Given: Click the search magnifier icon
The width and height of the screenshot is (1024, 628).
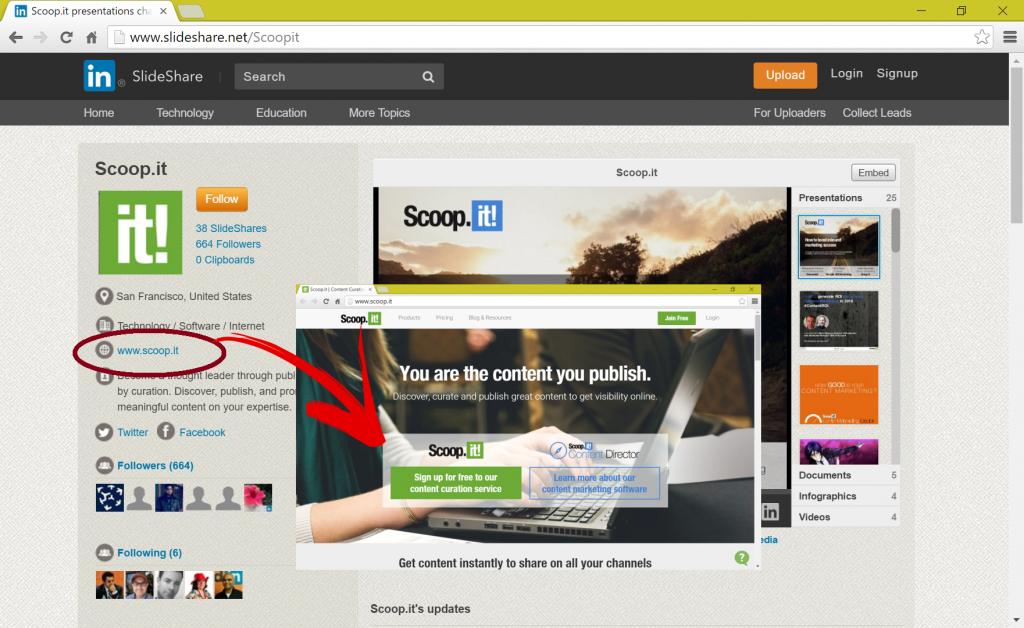Looking at the screenshot, I should click(x=428, y=76).
